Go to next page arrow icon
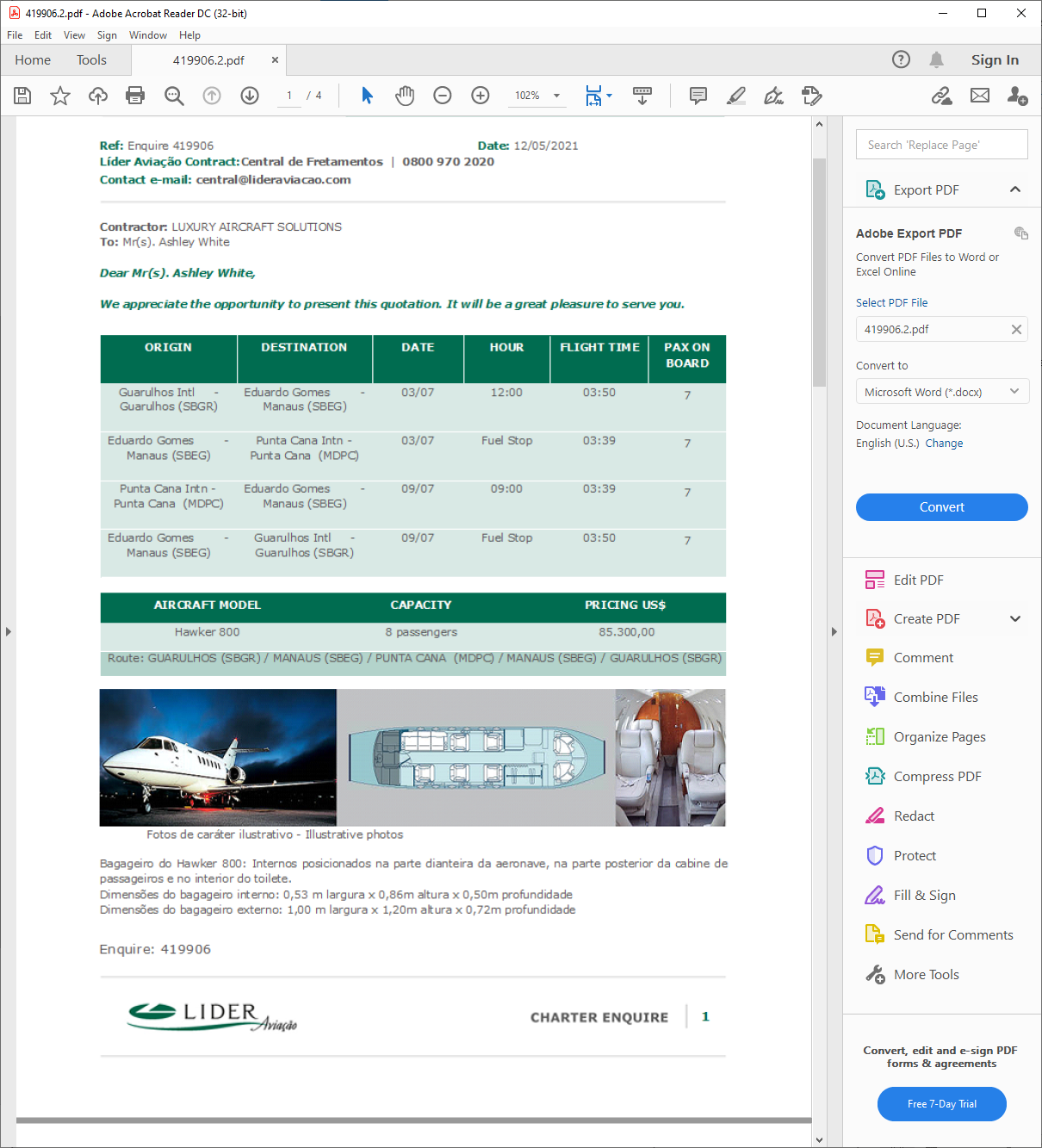The image size is (1042, 1148). tap(250, 96)
